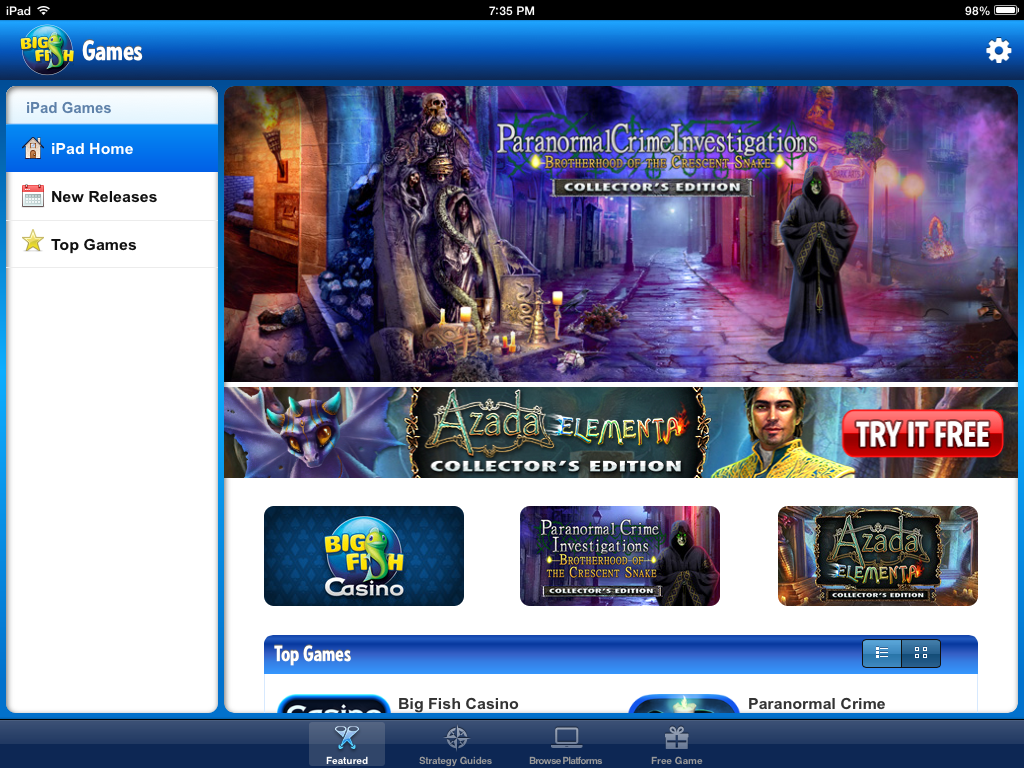1024x768 pixels.
Task: Tap the iPad Games sidebar header
Action: [x=112, y=106]
